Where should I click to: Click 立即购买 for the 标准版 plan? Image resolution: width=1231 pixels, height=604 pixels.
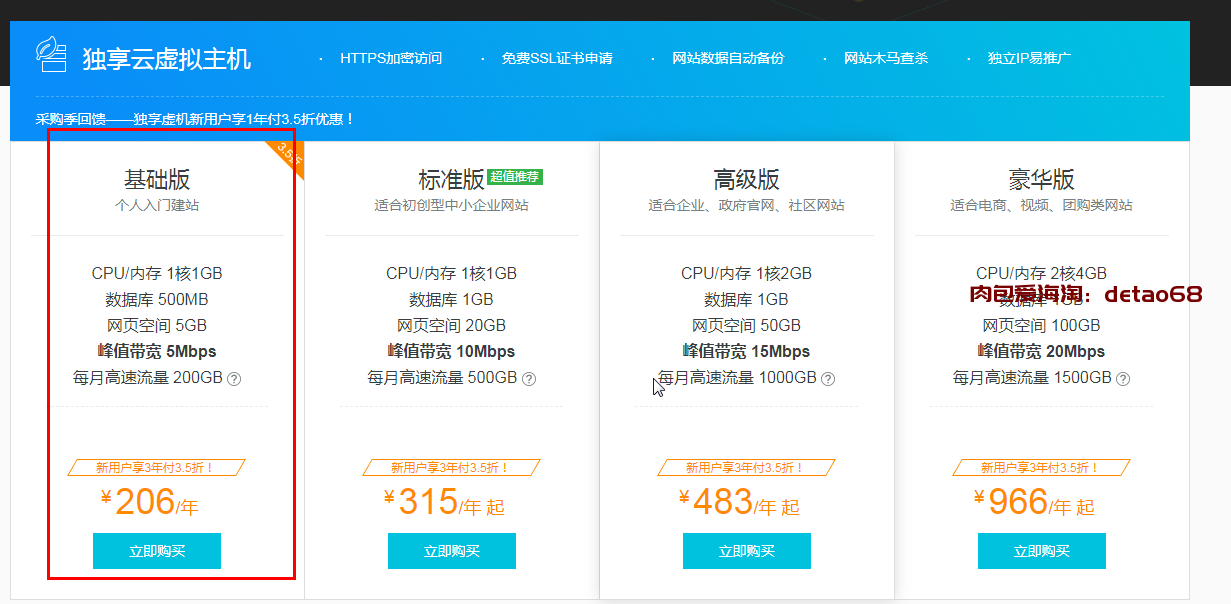tap(452, 551)
